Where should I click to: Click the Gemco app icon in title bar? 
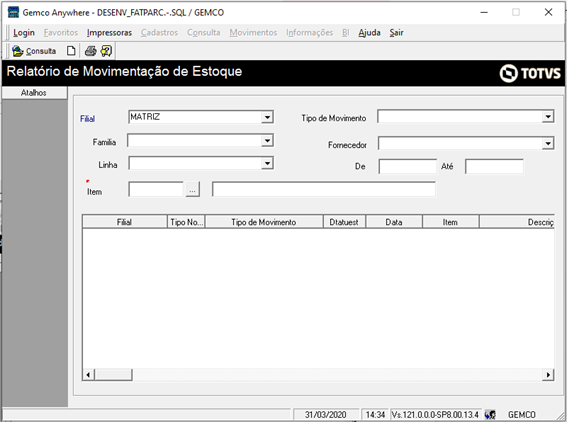click(x=13, y=12)
